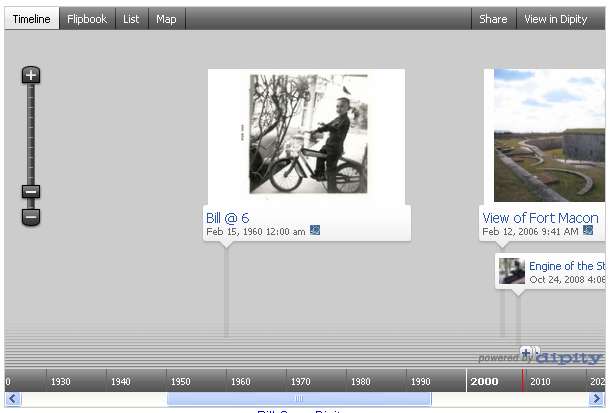The image size is (612, 413).
Task: Click the zoom in plus button
Action: pos(31,75)
